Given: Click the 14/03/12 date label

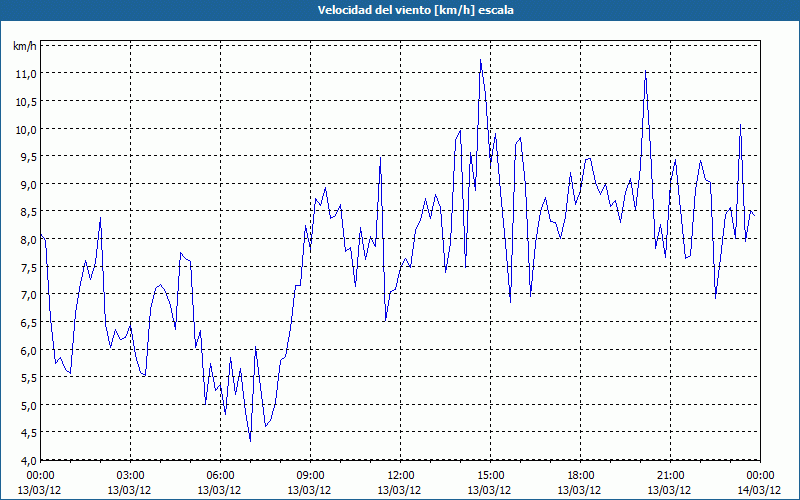Looking at the screenshot, I should click(759, 490).
